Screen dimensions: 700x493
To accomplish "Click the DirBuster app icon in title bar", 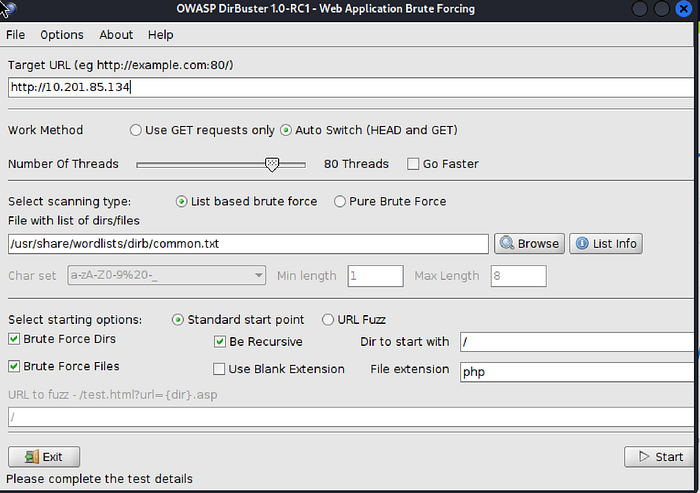I will pos(9,8).
